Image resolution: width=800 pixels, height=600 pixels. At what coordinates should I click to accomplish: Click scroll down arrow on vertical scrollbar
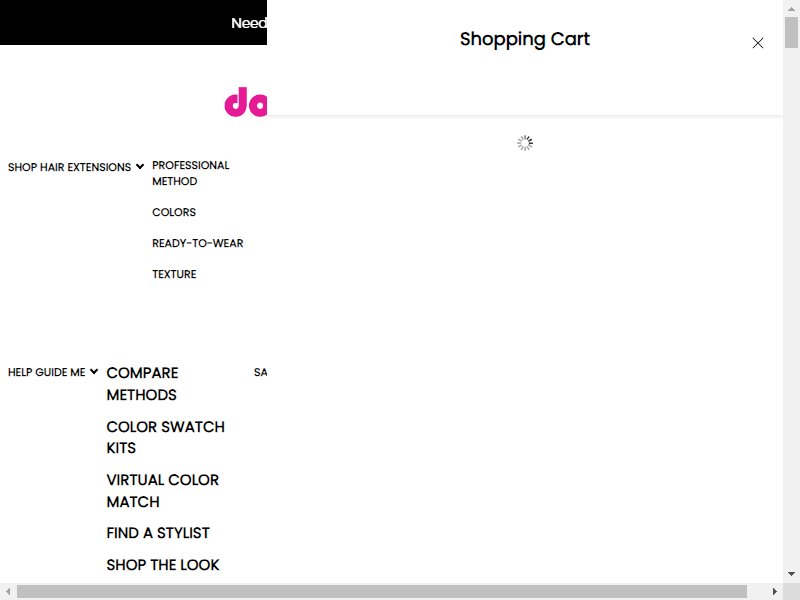[x=791, y=574]
